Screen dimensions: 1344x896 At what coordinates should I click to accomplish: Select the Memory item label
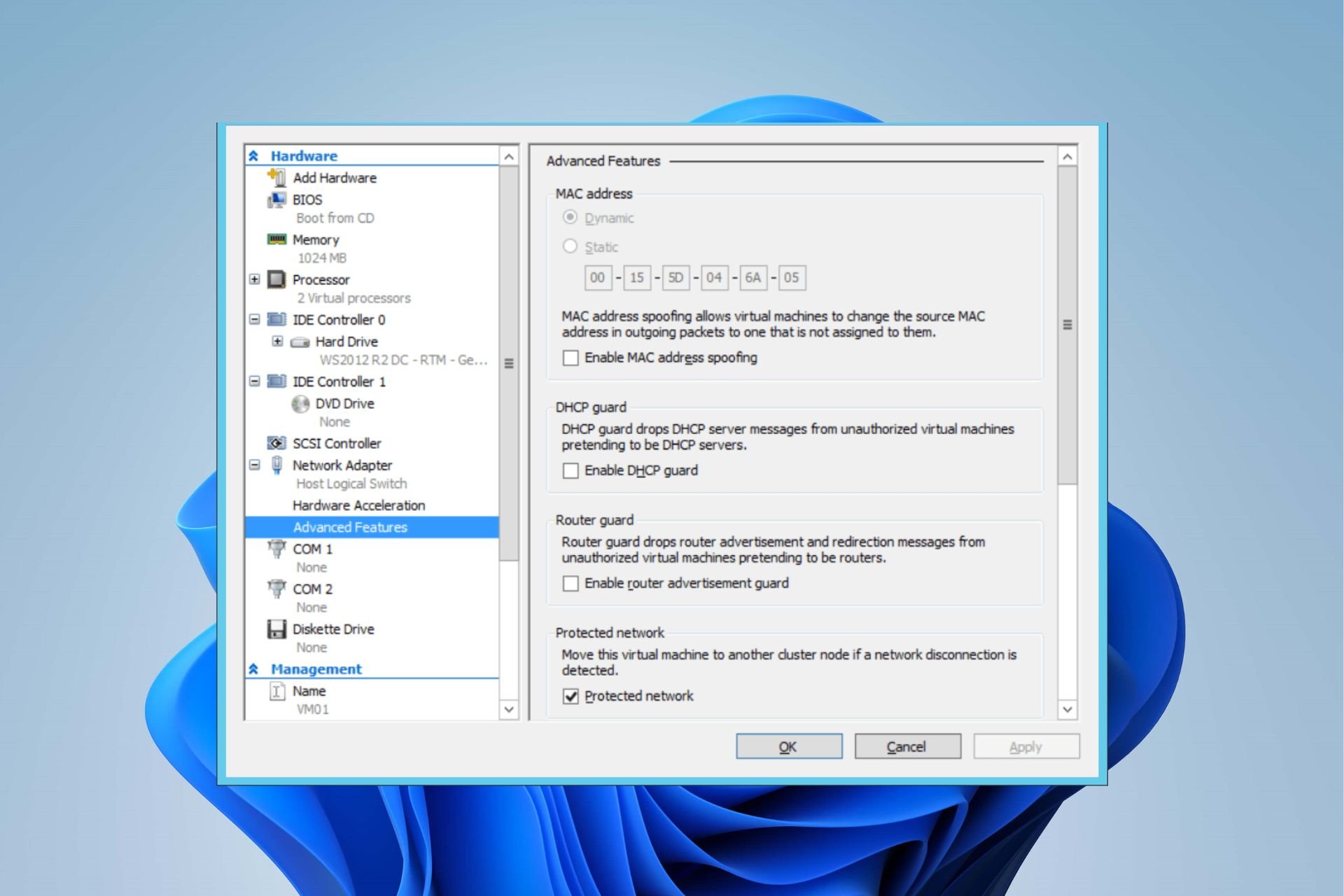point(316,239)
